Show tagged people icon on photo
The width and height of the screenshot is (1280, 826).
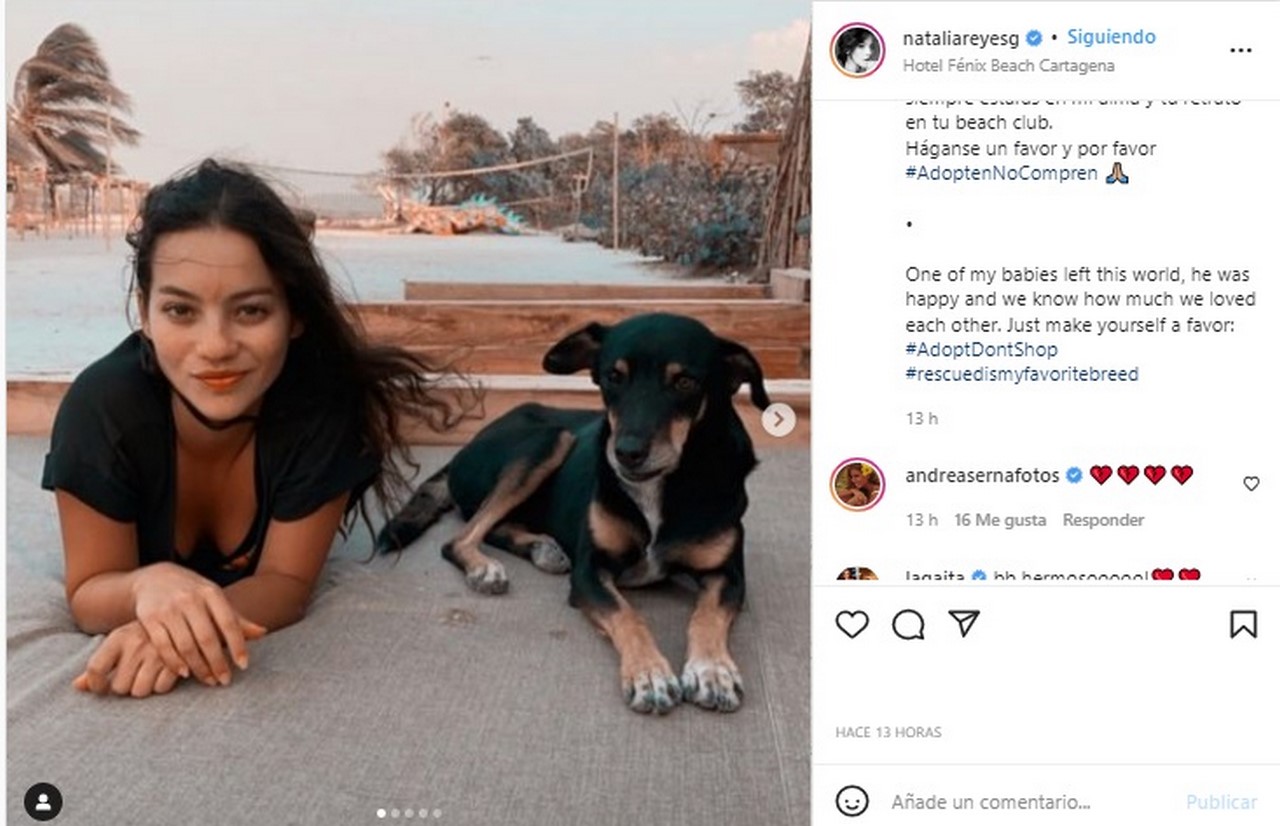(43, 801)
